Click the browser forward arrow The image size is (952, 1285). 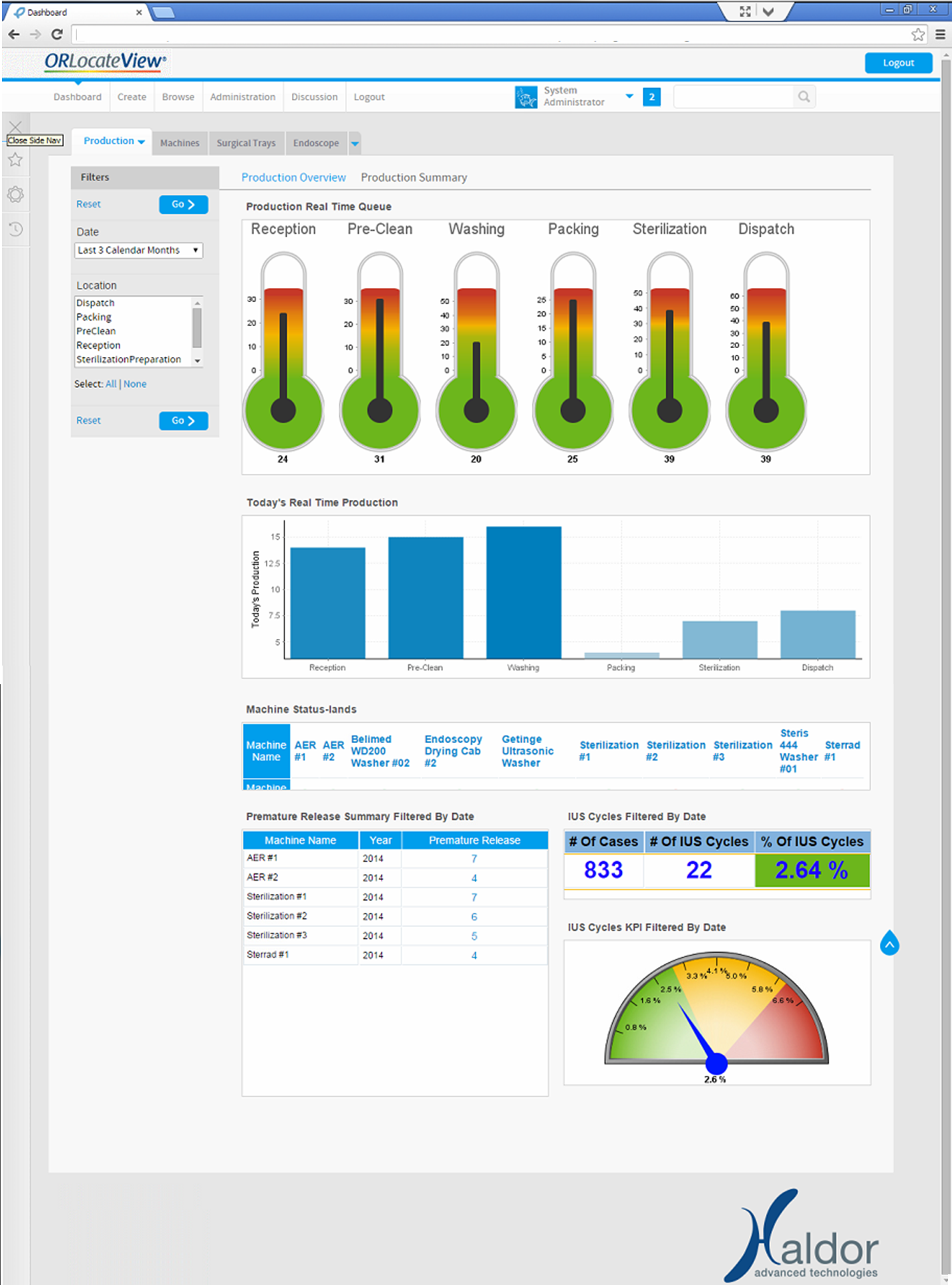pyautogui.click(x=35, y=34)
